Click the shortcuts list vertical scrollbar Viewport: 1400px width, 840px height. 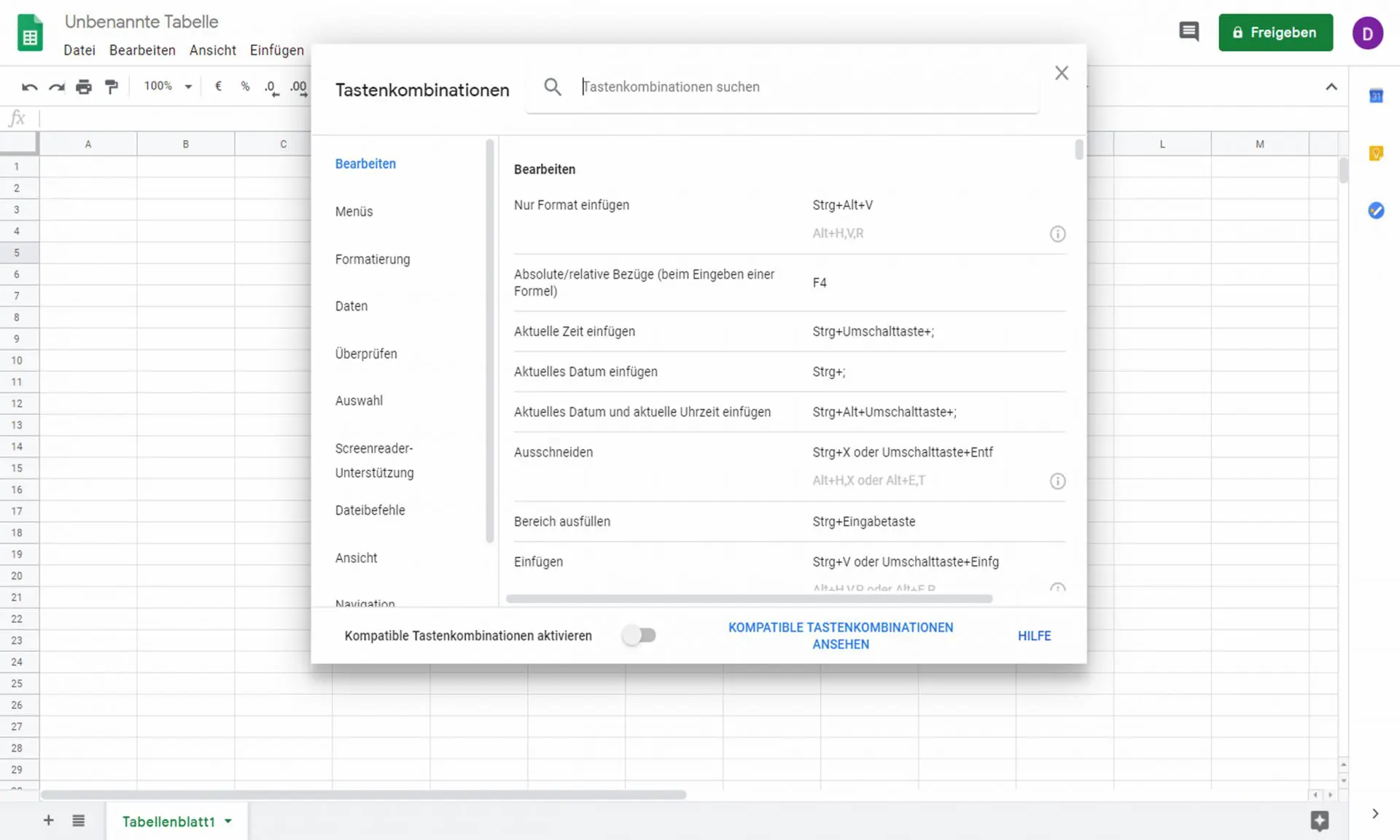coord(1079,149)
